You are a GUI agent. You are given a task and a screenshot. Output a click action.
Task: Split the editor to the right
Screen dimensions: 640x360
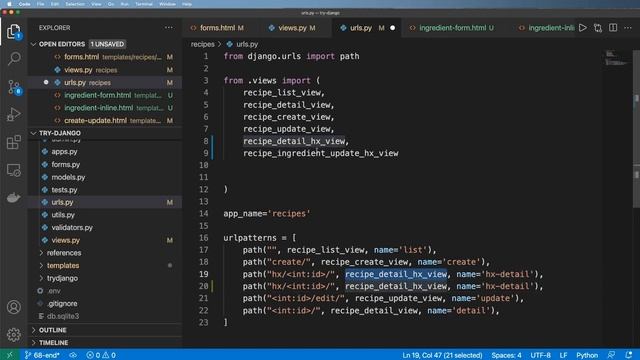(613, 28)
